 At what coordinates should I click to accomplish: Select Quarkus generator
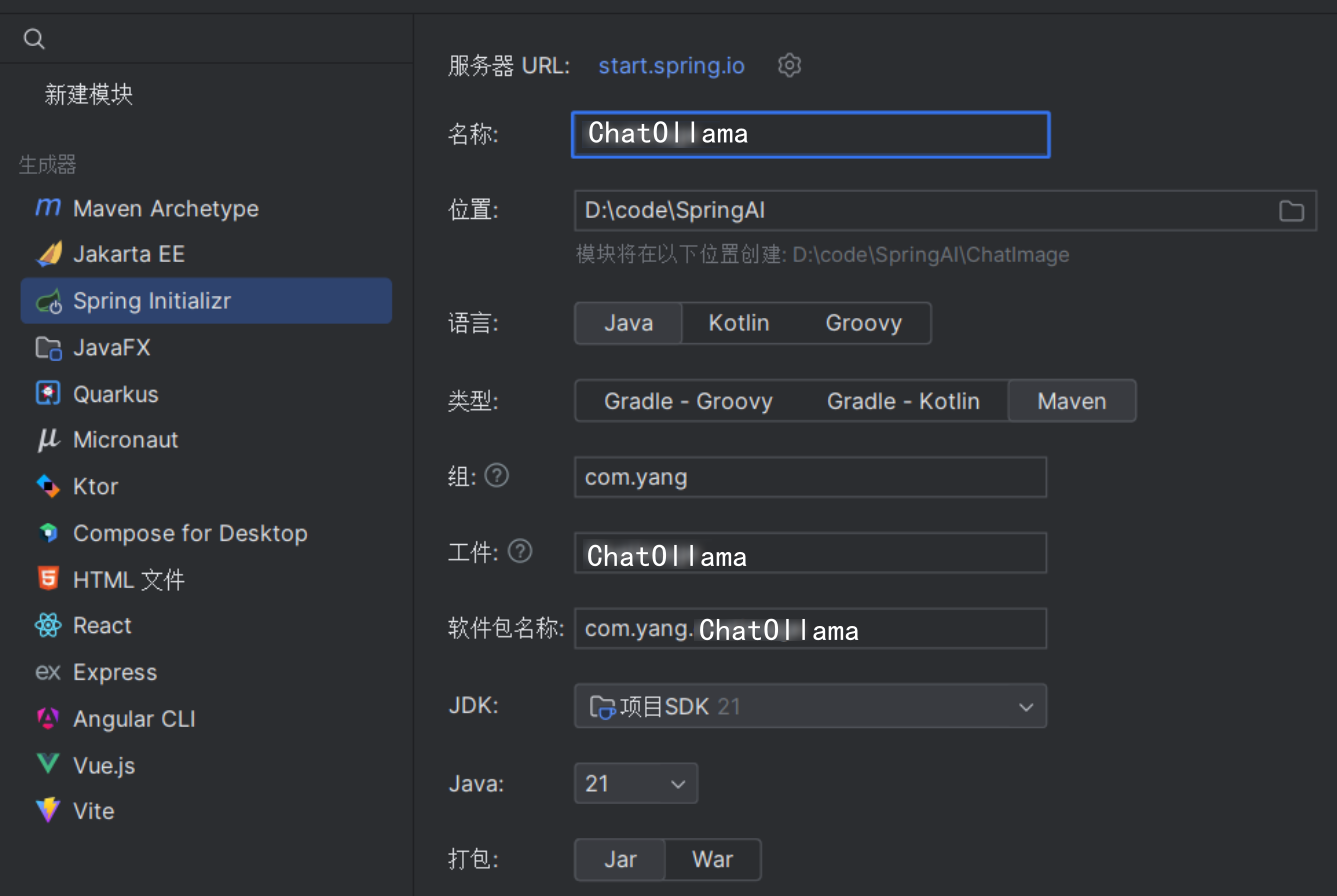coord(206,394)
